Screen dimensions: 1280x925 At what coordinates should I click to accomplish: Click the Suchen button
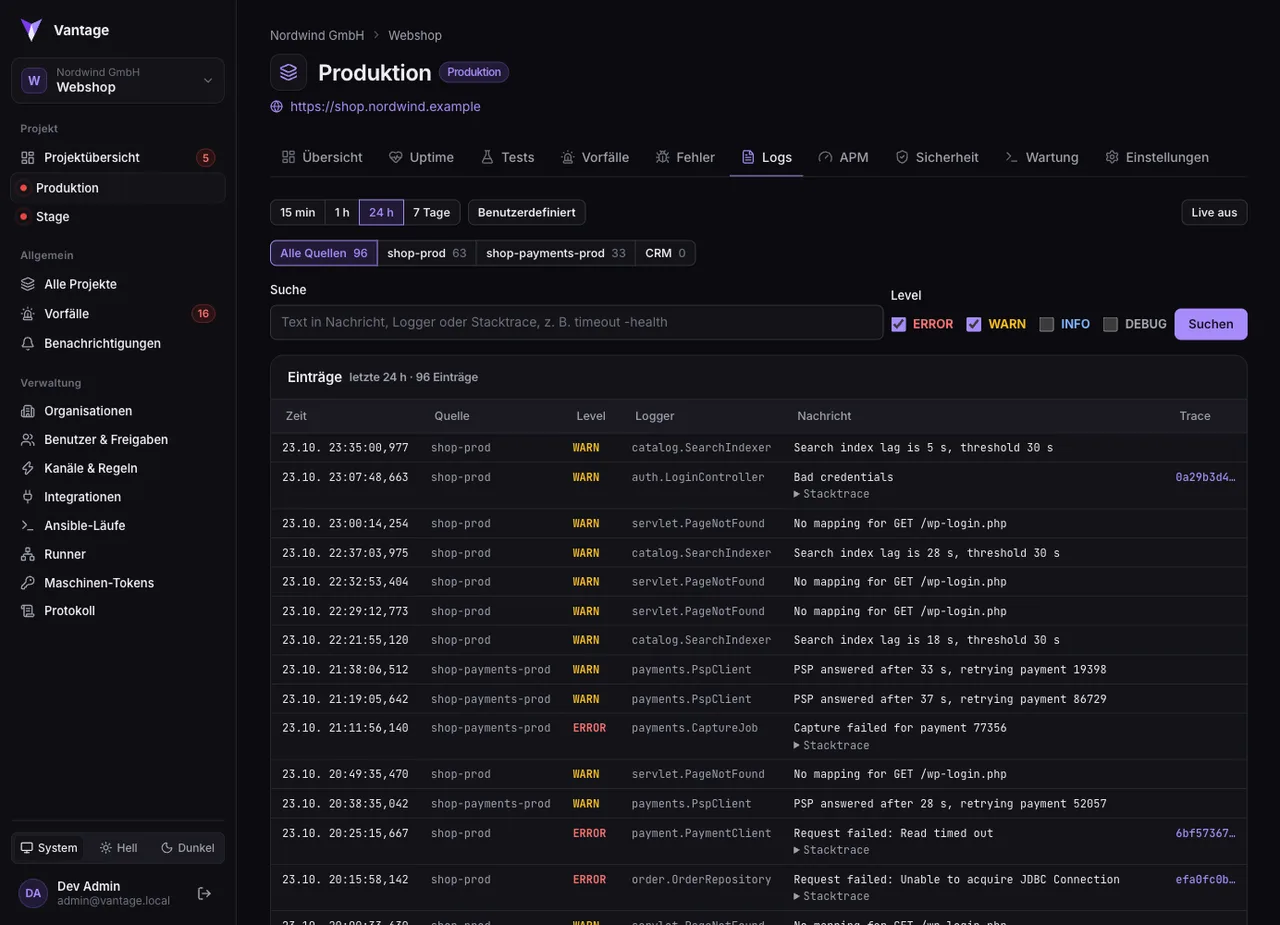coord(1211,324)
